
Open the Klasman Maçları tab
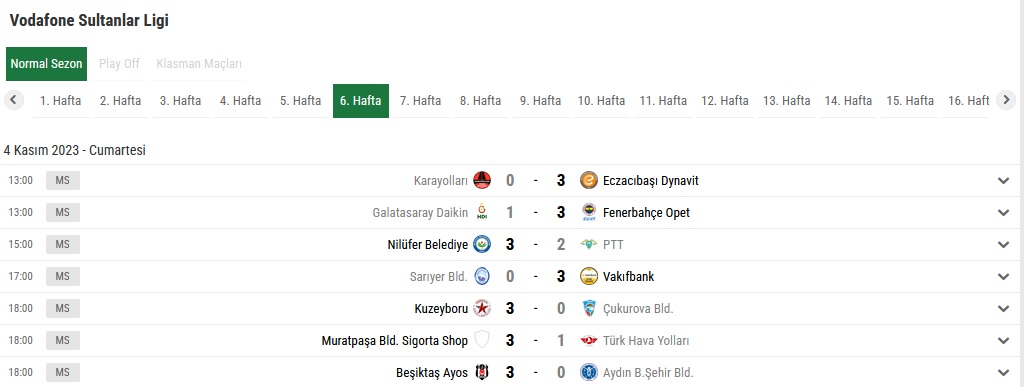coord(199,64)
